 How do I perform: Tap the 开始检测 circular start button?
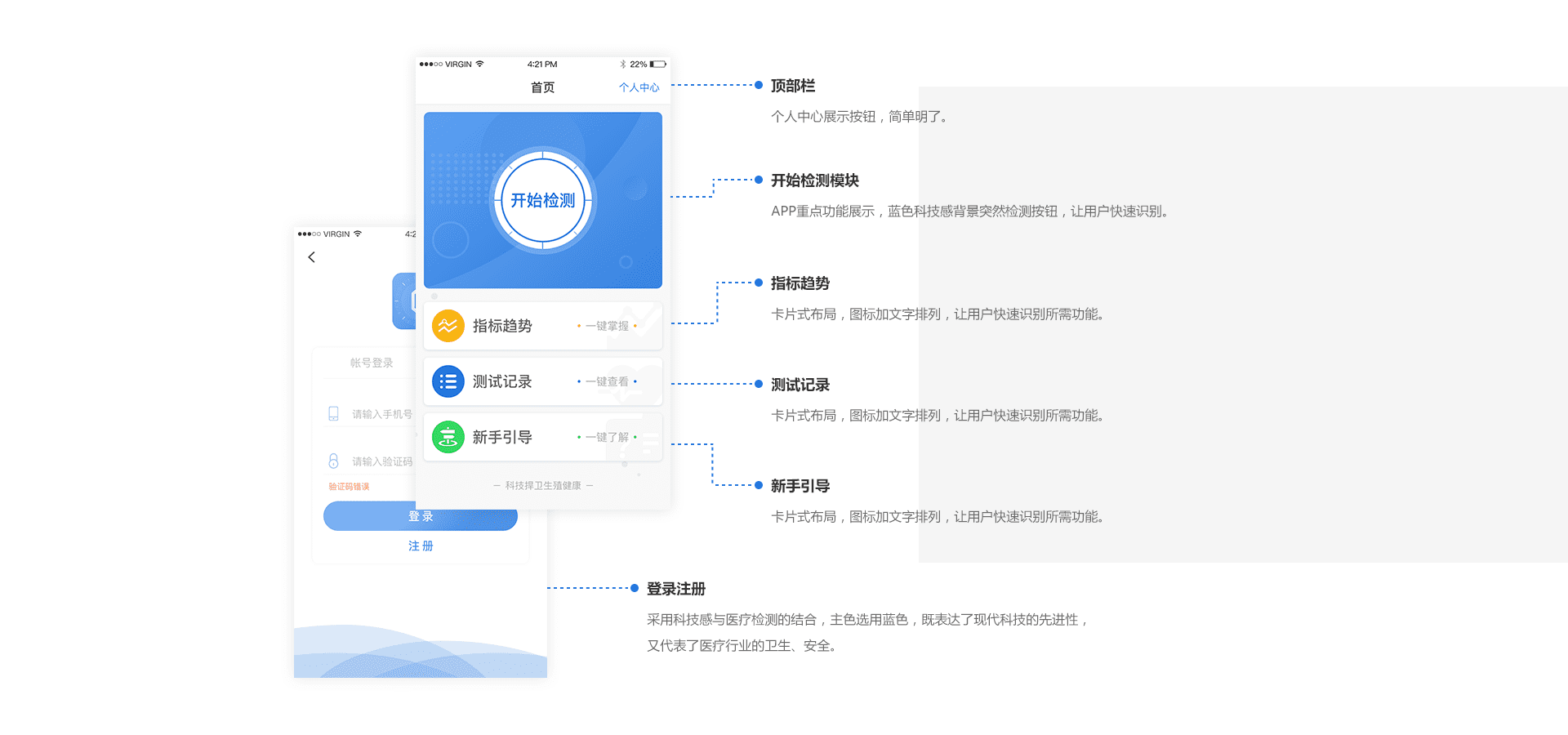tap(543, 200)
